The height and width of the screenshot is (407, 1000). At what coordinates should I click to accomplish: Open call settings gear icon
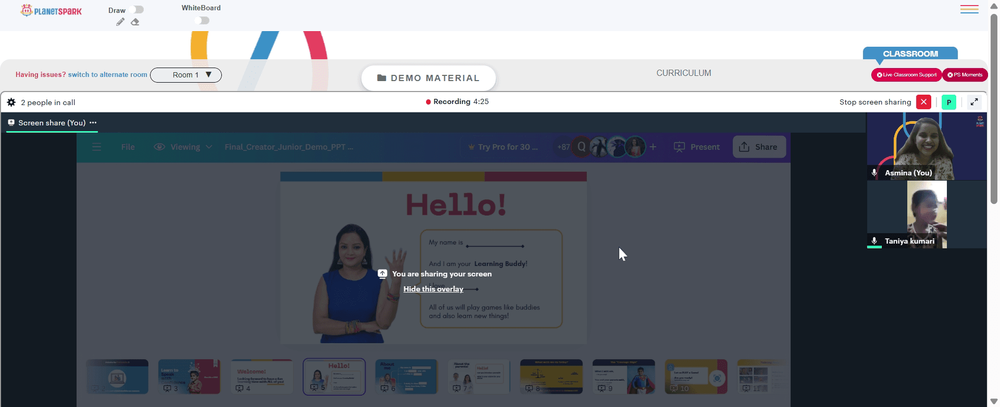(11, 102)
